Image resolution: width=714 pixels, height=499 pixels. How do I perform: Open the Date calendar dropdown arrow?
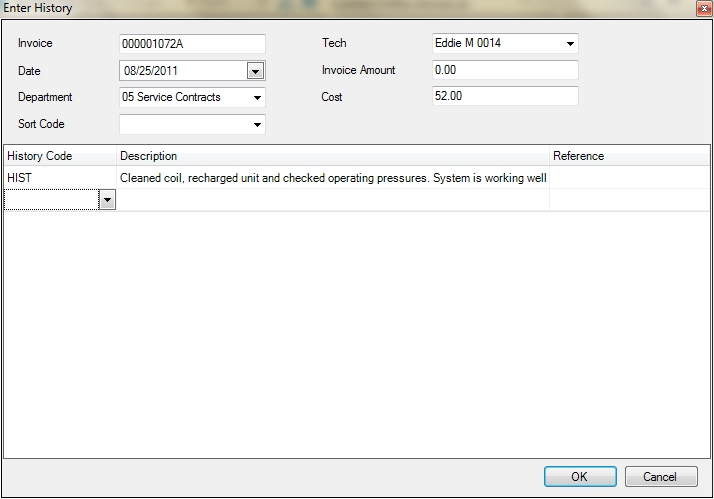[x=255, y=71]
